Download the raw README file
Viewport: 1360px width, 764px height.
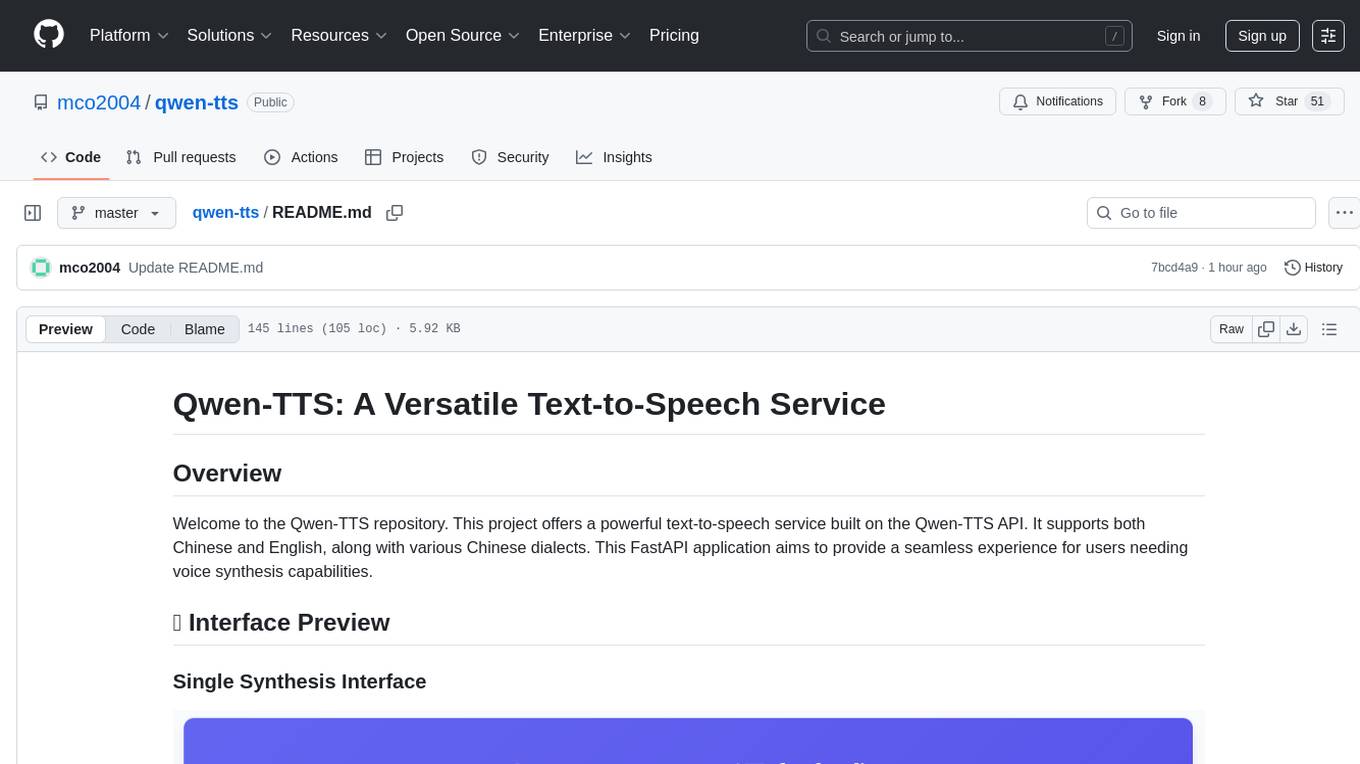[1293, 329]
